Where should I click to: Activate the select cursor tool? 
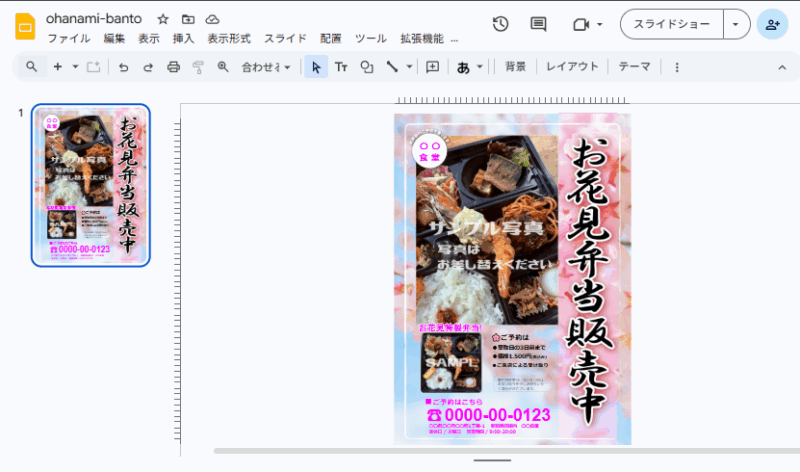pyautogui.click(x=316, y=67)
